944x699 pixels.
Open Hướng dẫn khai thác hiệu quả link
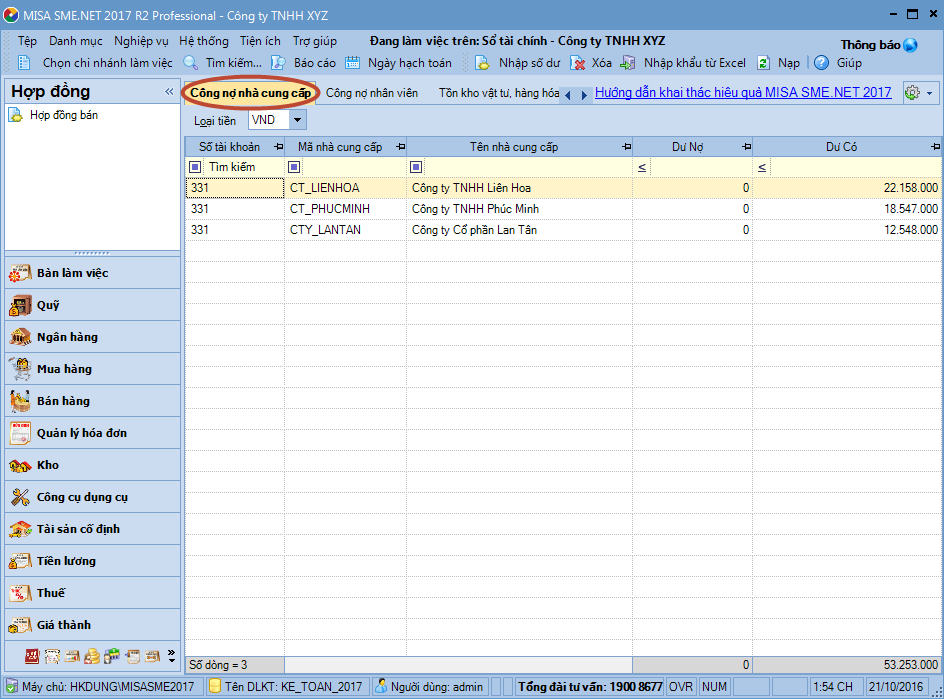[x=743, y=92]
